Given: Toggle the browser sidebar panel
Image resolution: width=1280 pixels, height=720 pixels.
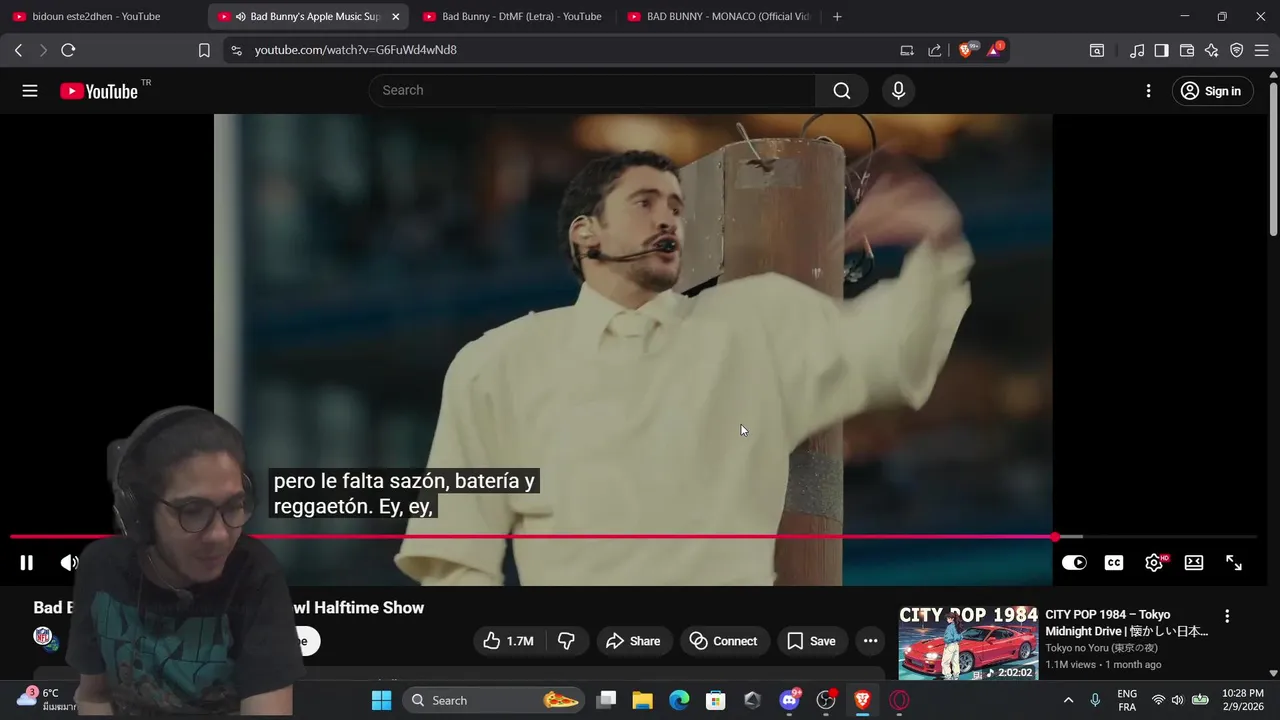Looking at the screenshot, I should coord(1161,50).
